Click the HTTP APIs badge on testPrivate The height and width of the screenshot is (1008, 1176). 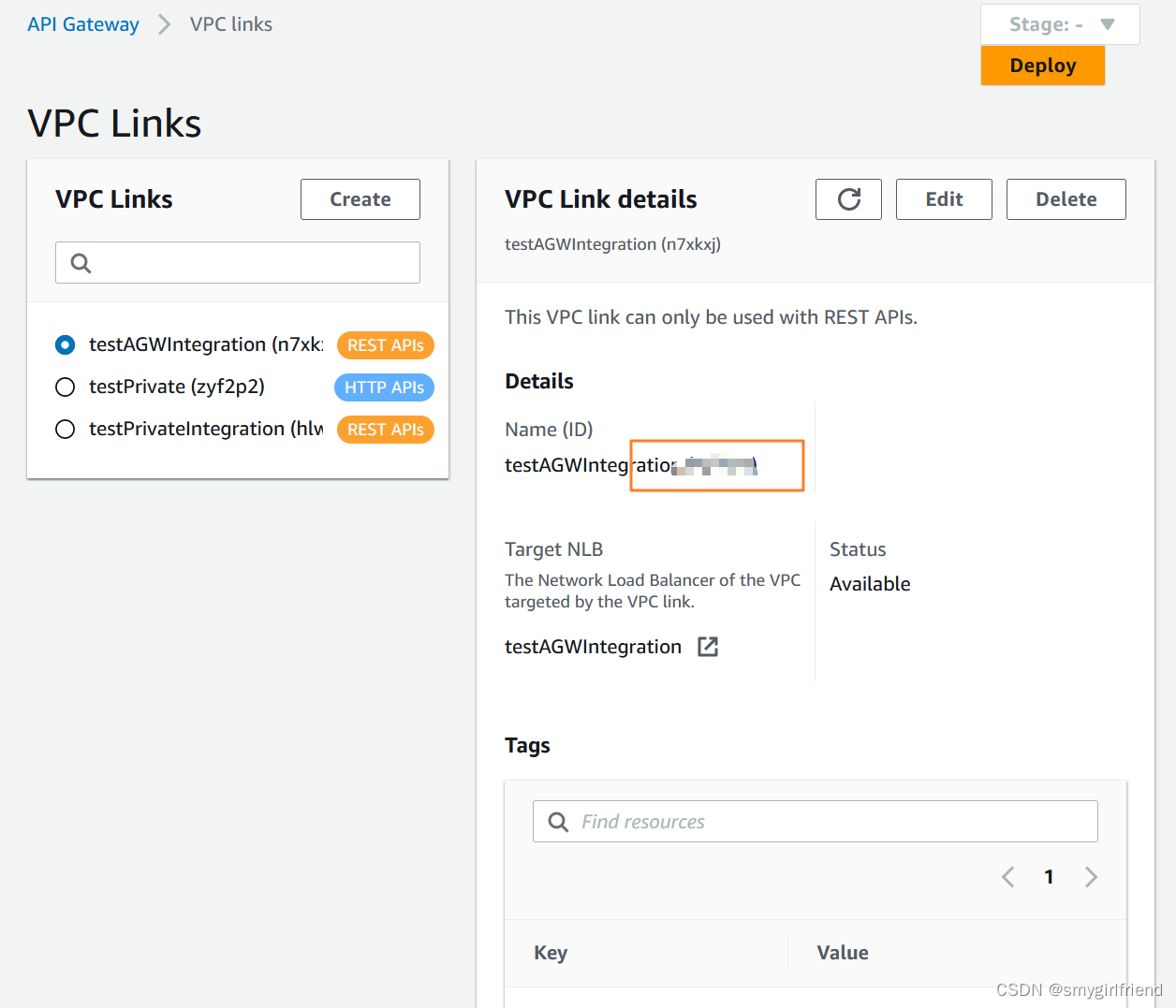point(384,387)
